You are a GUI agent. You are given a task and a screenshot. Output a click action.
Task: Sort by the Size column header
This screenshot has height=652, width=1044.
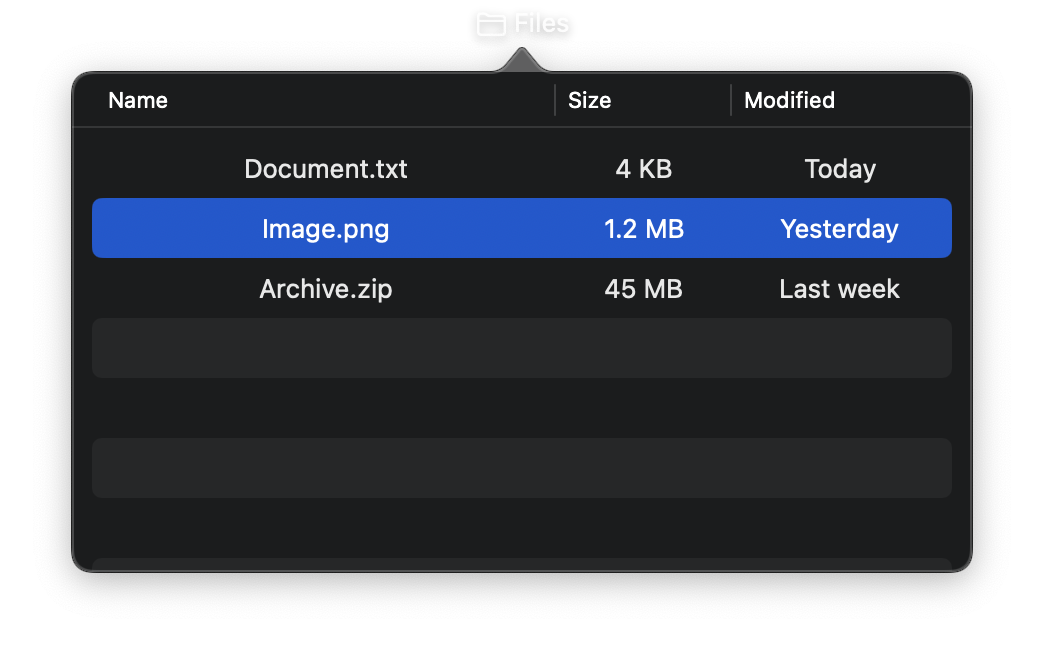pyautogui.click(x=589, y=101)
